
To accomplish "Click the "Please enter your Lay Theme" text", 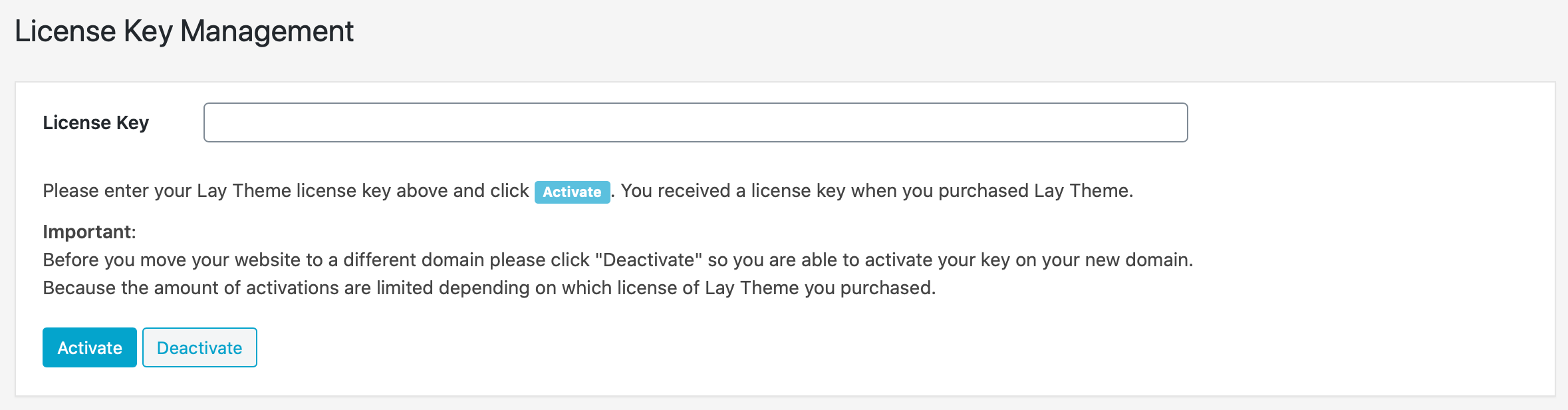I will [167, 191].
